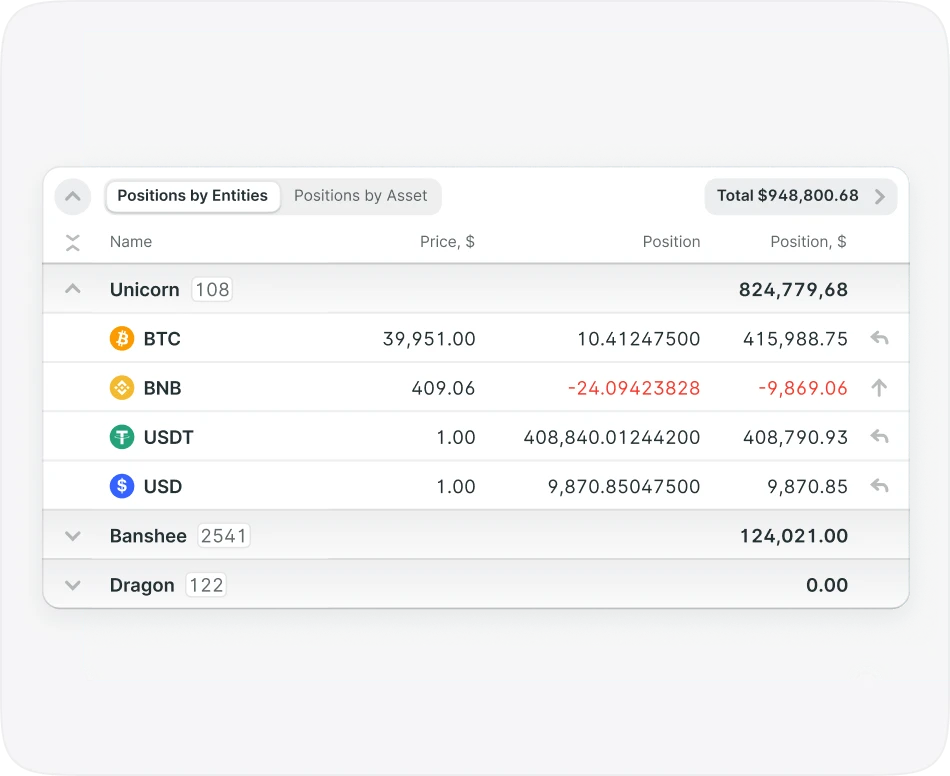Click the USD dollar coin icon
Image resolution: width=950 pixels, height=776 pixels.
point(121,487)
